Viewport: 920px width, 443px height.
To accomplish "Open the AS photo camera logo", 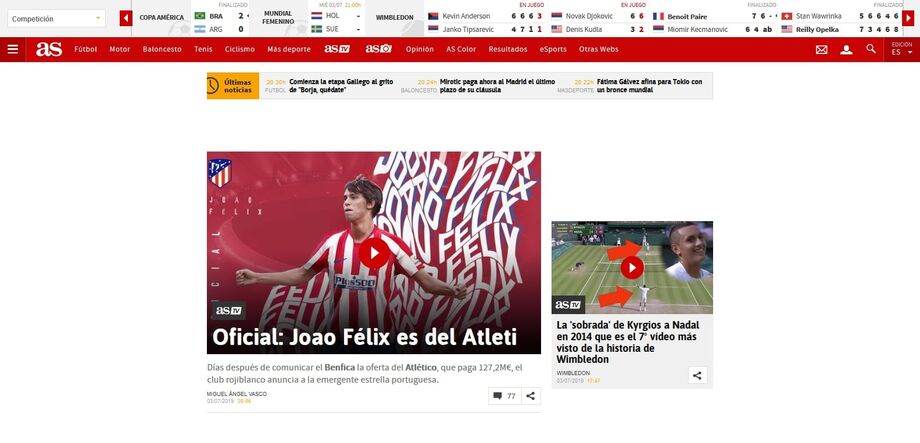I will [x=378, y=49].
